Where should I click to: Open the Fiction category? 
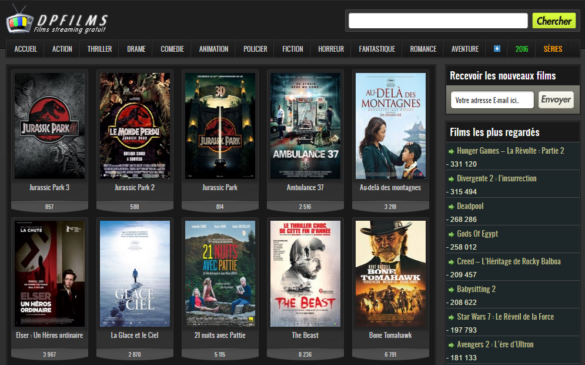[x=292, y=49]
